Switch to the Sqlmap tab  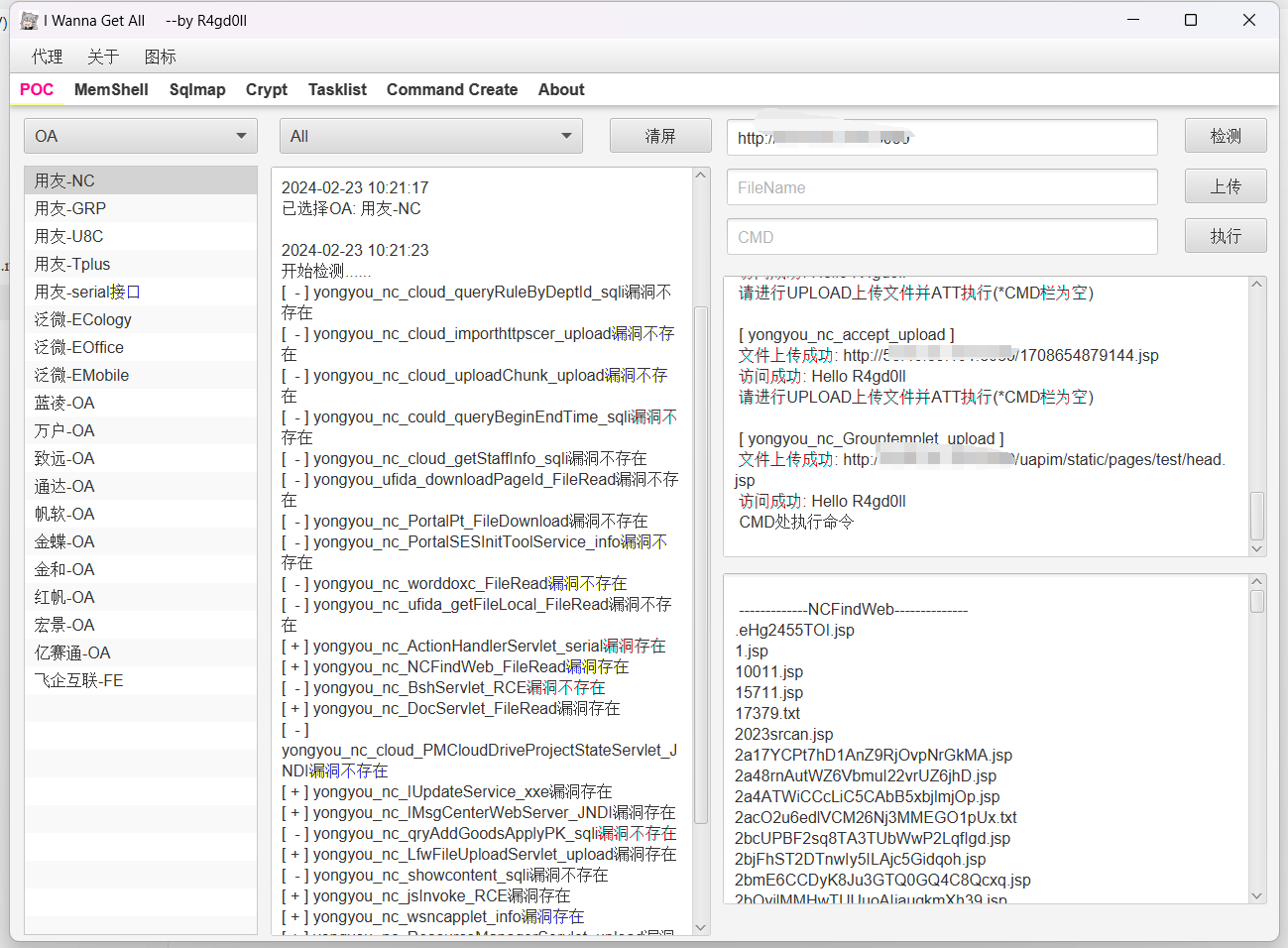tap(197, 89)
